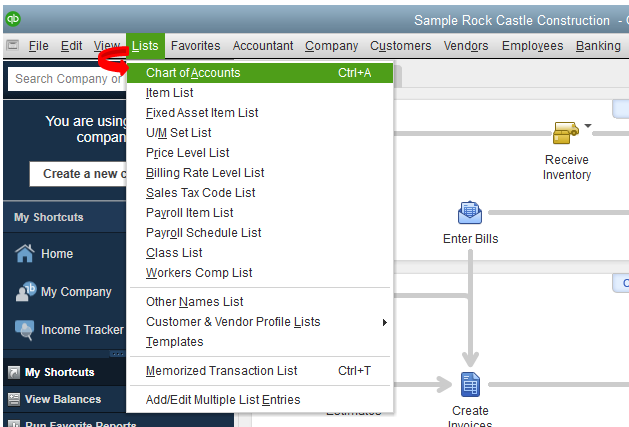Open the Edit menu
The height and width of the screenshot is (427, 629).
click(71, 46)
